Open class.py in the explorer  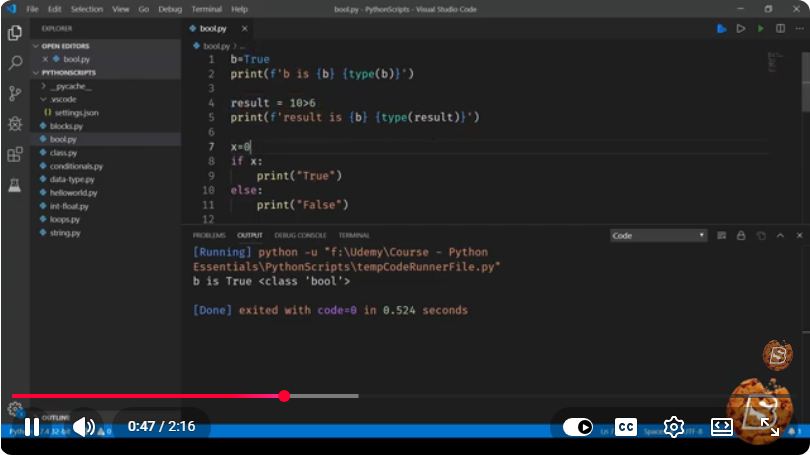[63, 153]
